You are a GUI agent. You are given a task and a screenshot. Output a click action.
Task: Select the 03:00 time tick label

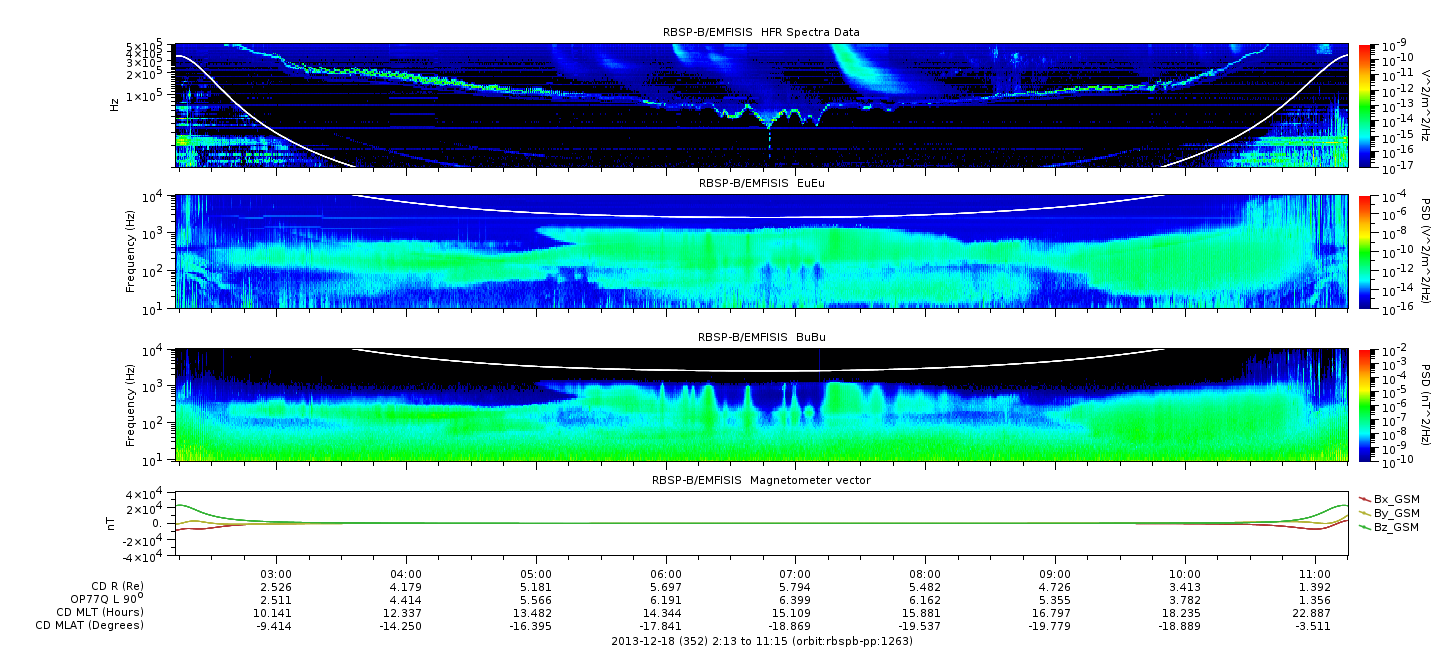tap(276, 574)
